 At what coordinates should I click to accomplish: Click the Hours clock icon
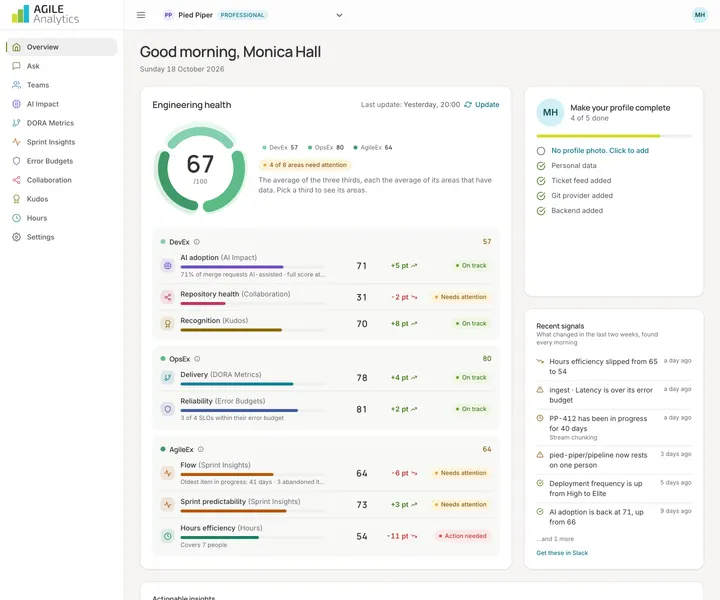pyautogui.click(x=17, y=218)
